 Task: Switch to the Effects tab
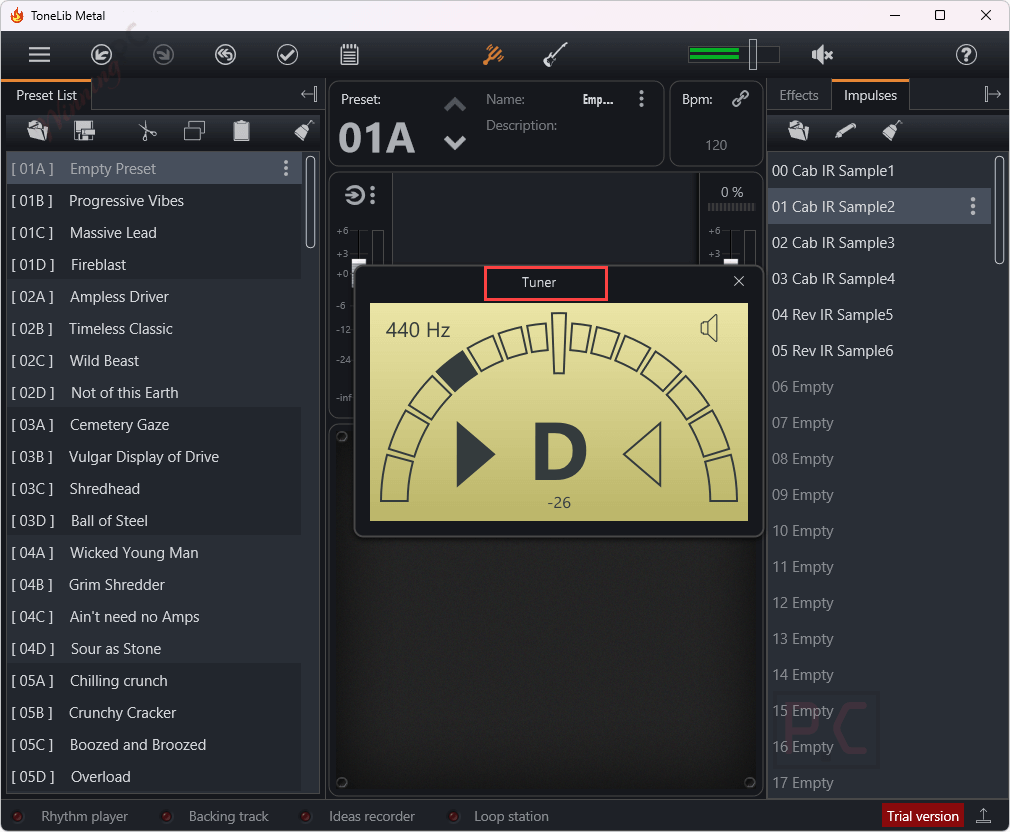799,95
